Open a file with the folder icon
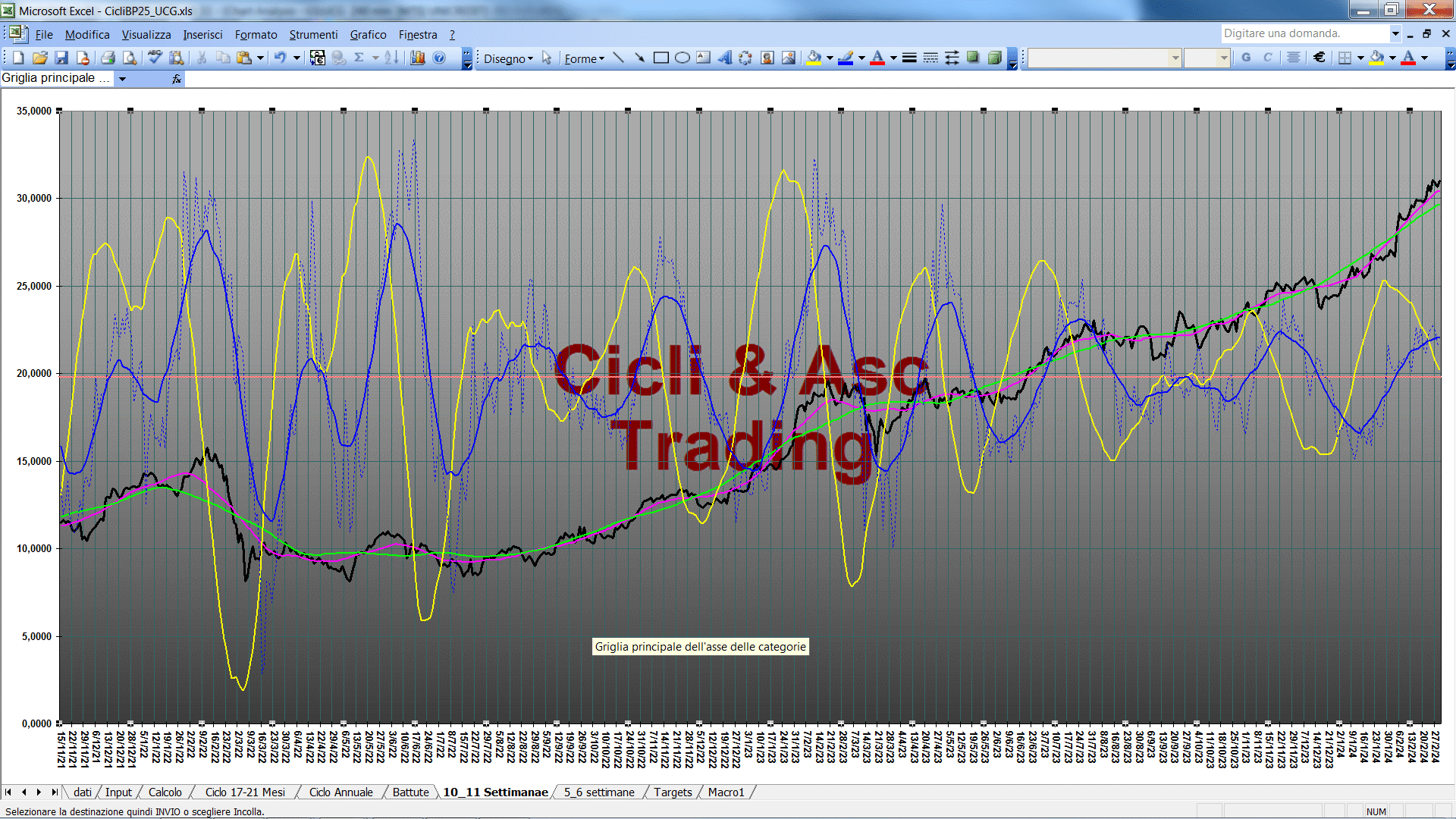The image size is (1456, 819). (40, 58)
